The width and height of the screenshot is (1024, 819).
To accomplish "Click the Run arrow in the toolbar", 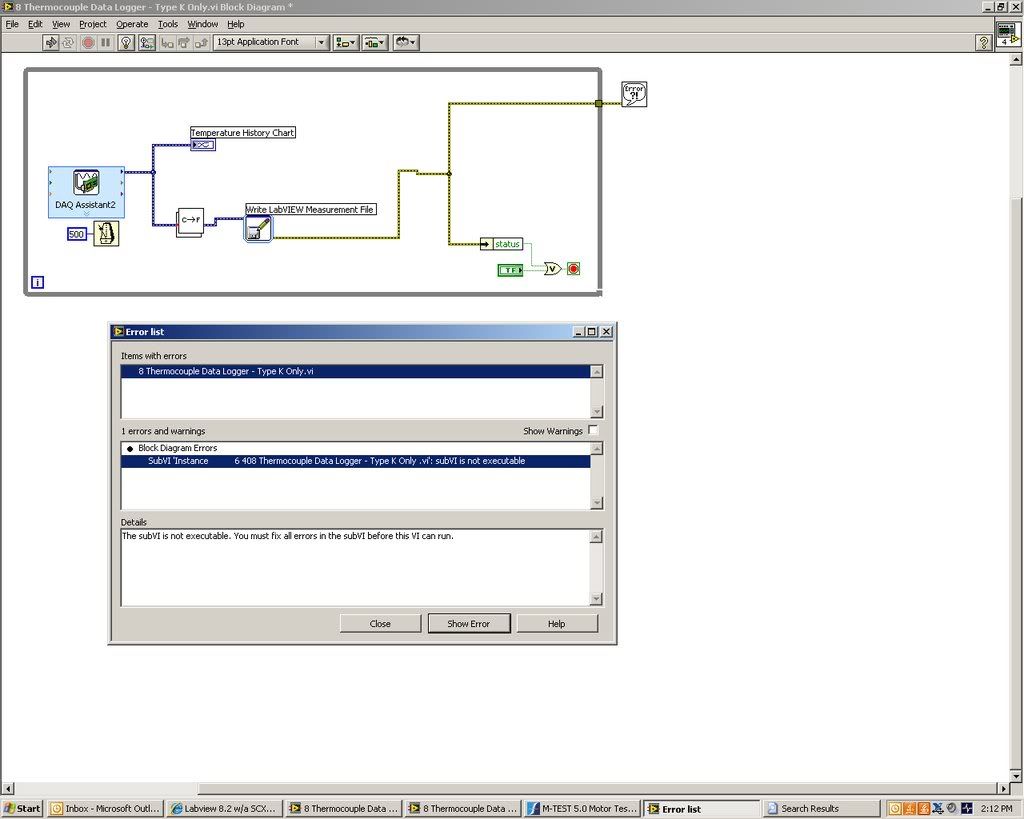I will pyautogui.click(x=51, y=42).
